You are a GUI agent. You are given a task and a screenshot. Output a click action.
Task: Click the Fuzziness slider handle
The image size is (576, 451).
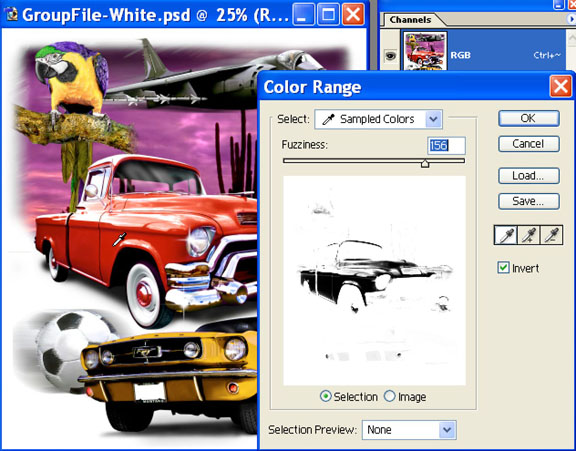(425, 163)
